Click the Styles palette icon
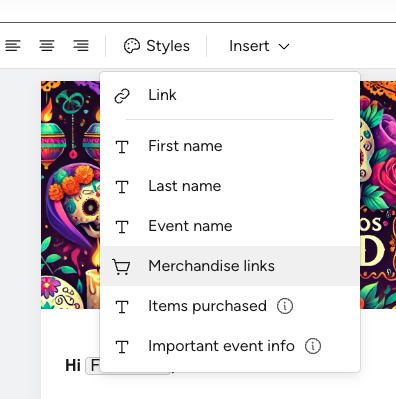The height and width of the screenshot is (399, 396). (x=132, y=46)
